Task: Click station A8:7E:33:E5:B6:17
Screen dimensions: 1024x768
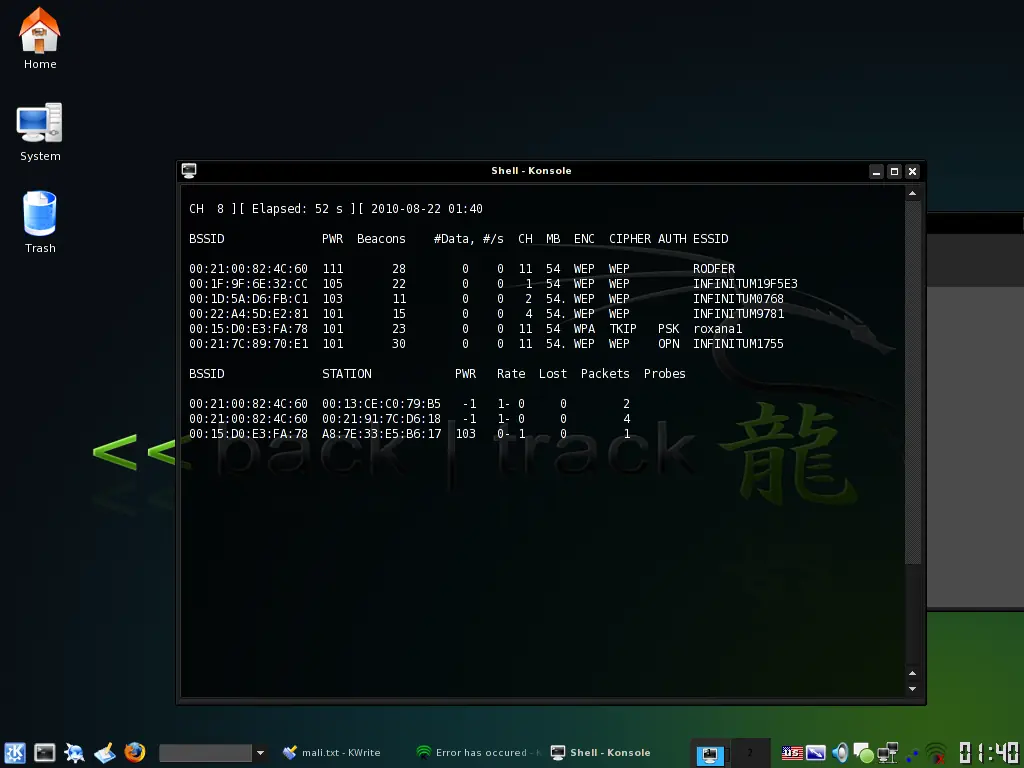Action: 381,434
